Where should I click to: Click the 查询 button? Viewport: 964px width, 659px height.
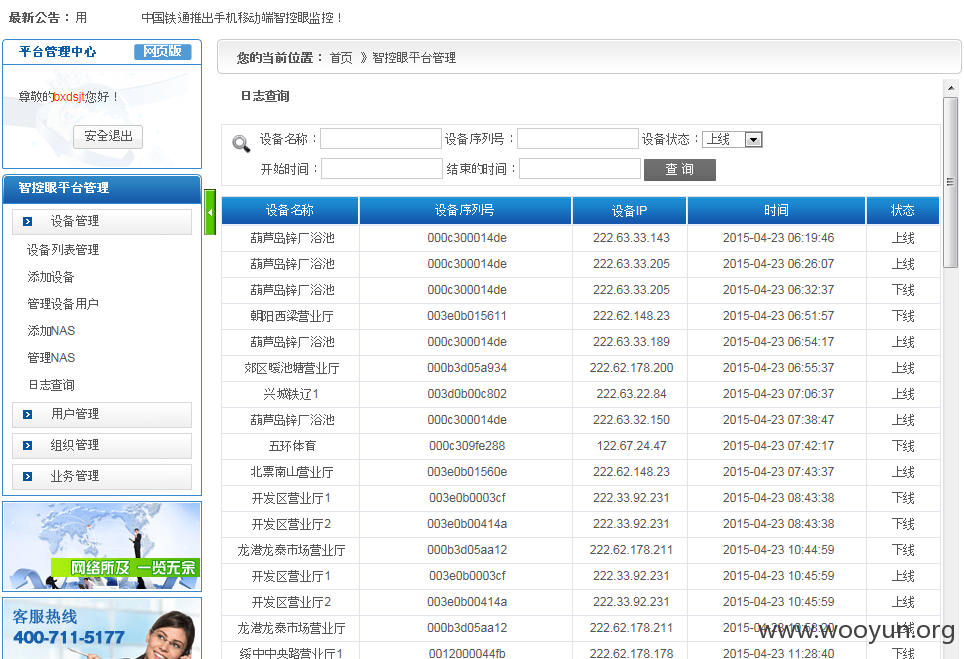point(679,170)
